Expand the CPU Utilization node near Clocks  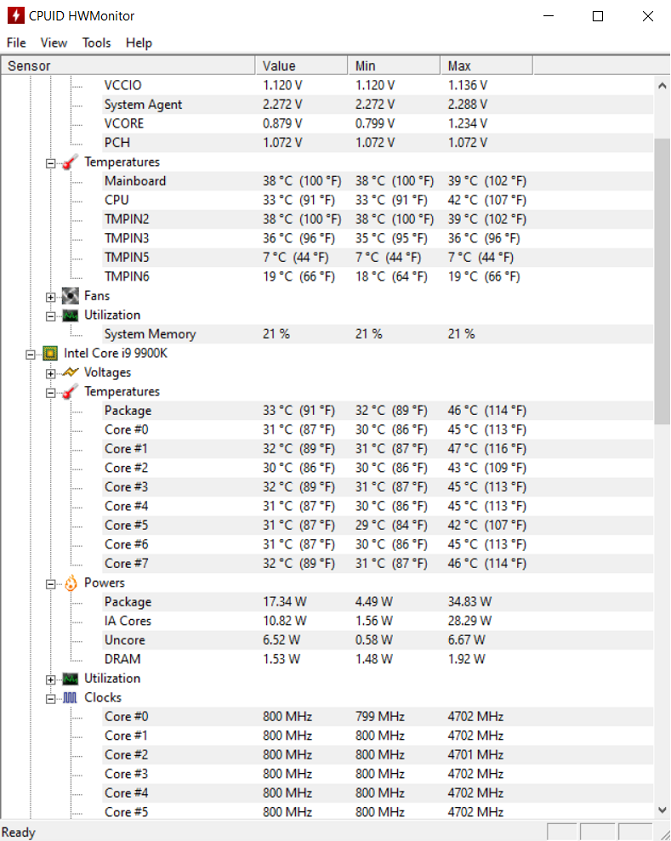50,680
